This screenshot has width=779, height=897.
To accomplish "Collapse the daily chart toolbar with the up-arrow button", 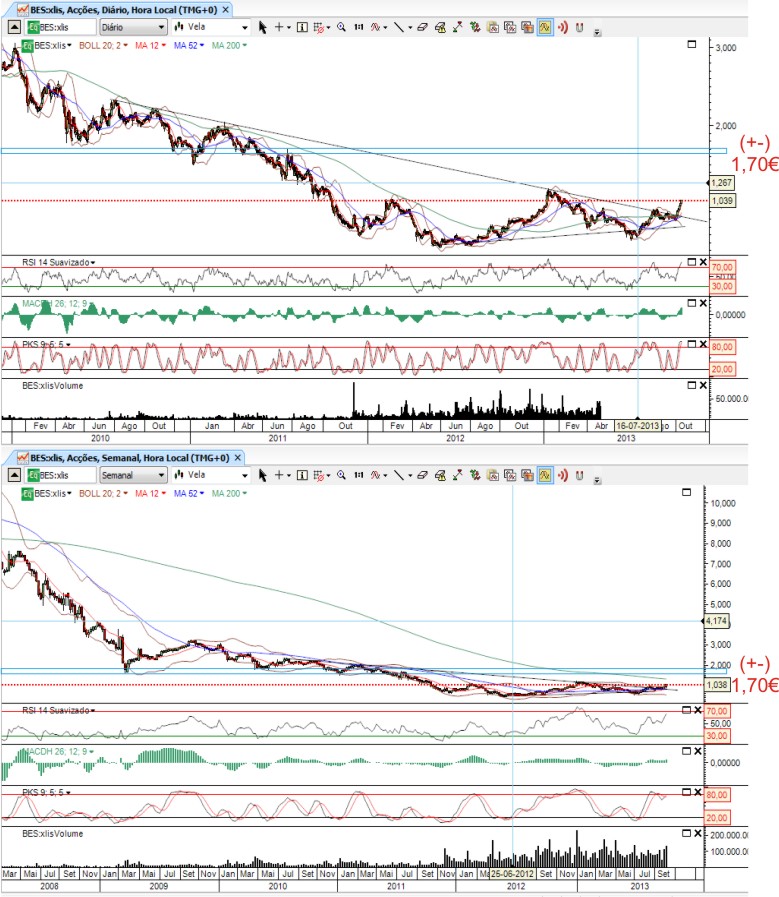I will pyautogui.click(x=14, y=27).
